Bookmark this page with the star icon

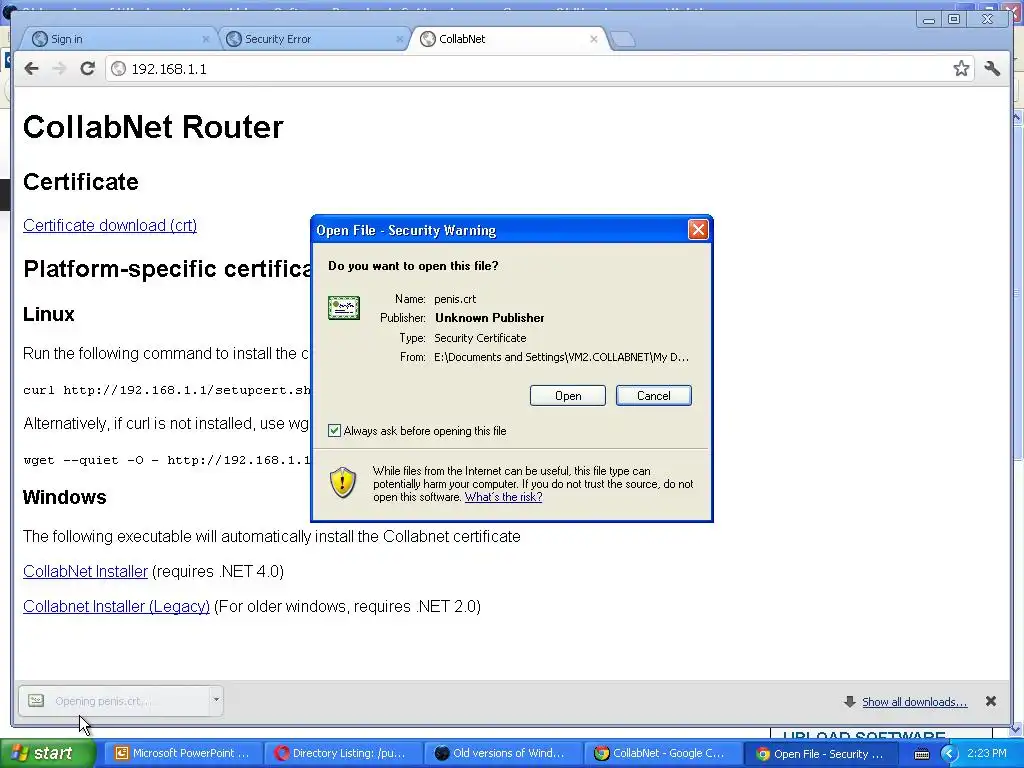pyautogui.click(x=961, y=69)
